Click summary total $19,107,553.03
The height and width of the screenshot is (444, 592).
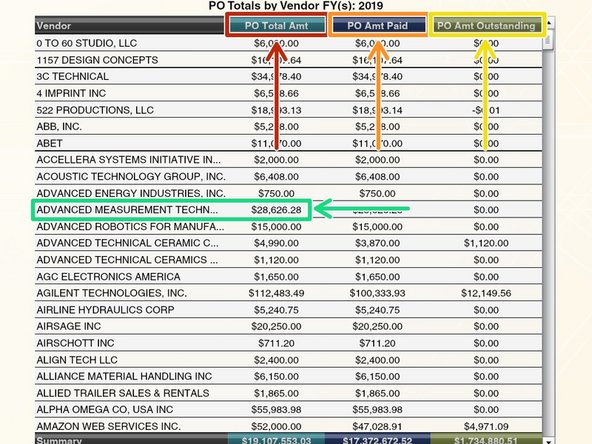click(276, 440)
